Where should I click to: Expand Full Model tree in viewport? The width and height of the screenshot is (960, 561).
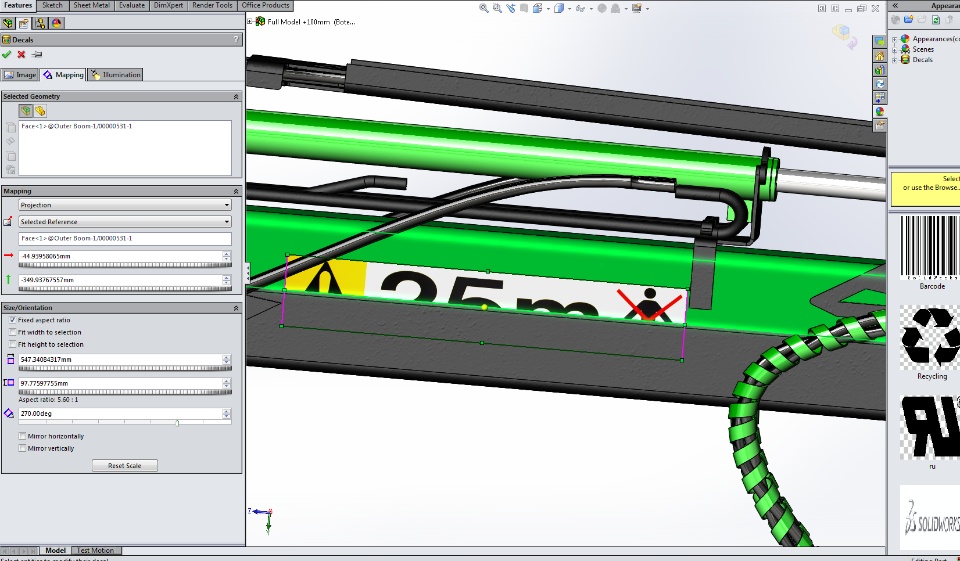click(250, 21)
